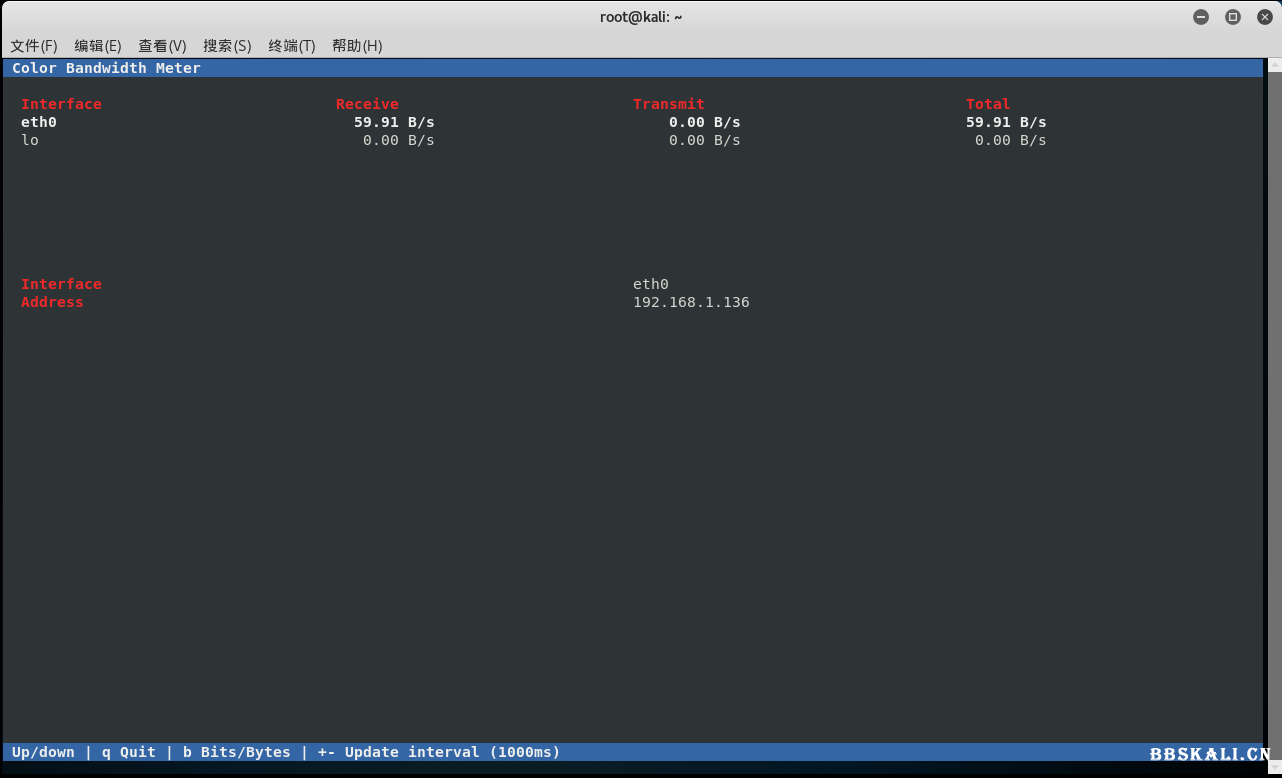Click the "q Quit" status bar hint
The height and width of the screenshot is (778, 1282).
coord(129,752)
